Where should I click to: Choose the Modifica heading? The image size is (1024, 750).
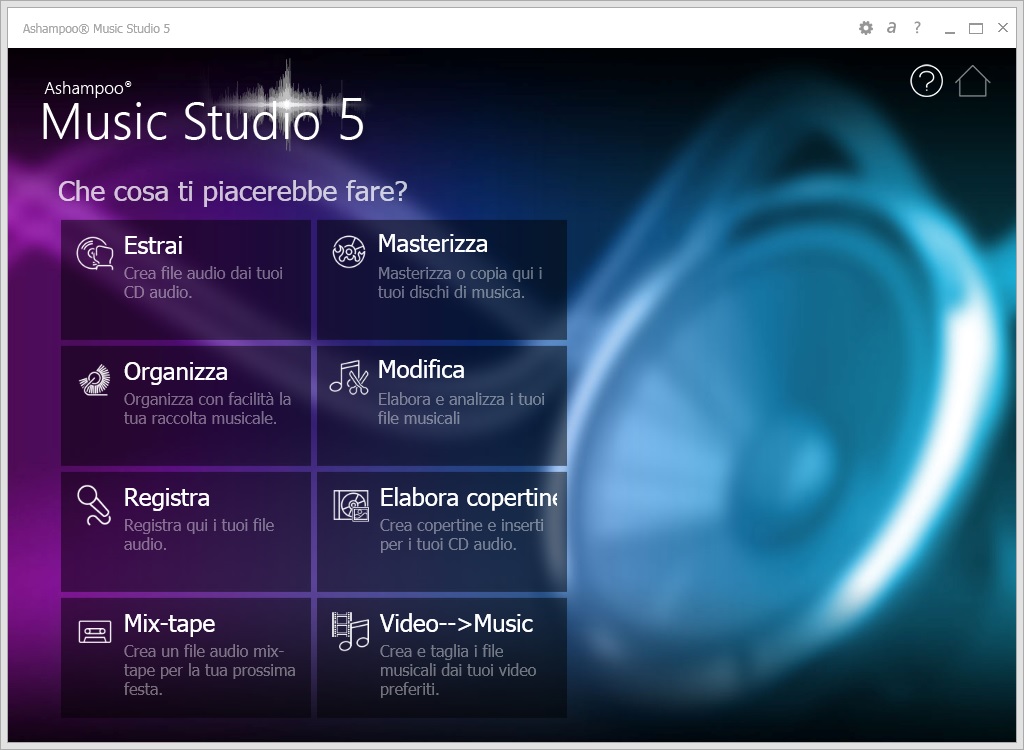pyautogui.click(x=421, y=370)
